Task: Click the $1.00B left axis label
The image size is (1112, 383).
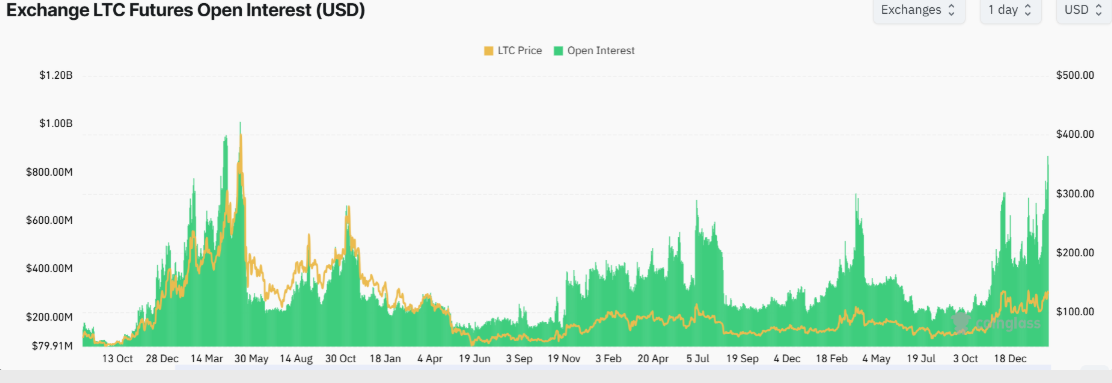Action: click(x=56, y=123)
